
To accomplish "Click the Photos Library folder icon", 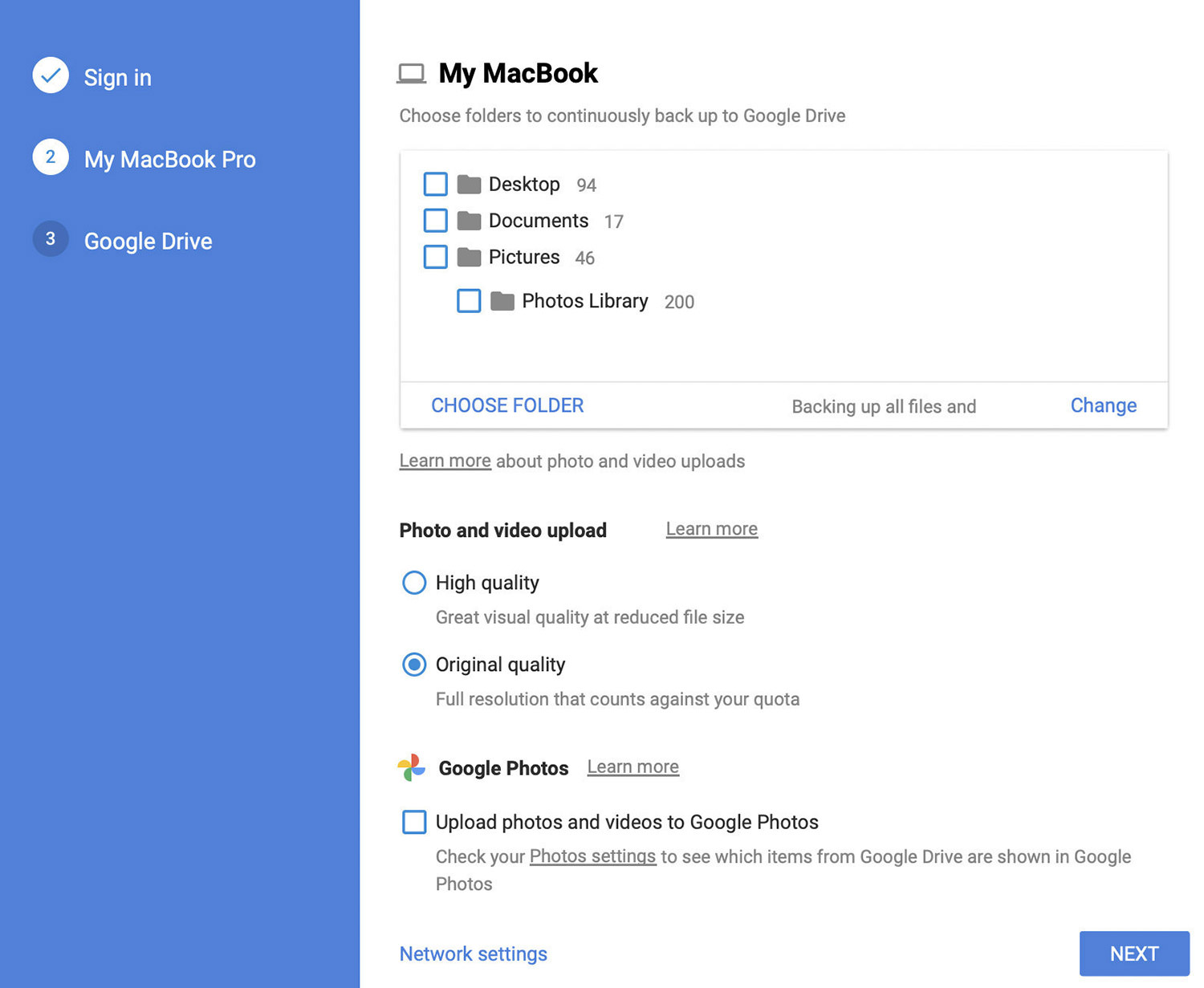I will tap(502, 302).
